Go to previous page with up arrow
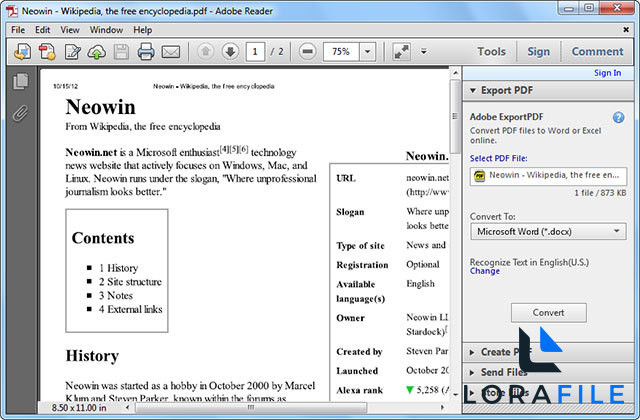The width and height of the screenshot is (640, 420). (x=206, y=51)
